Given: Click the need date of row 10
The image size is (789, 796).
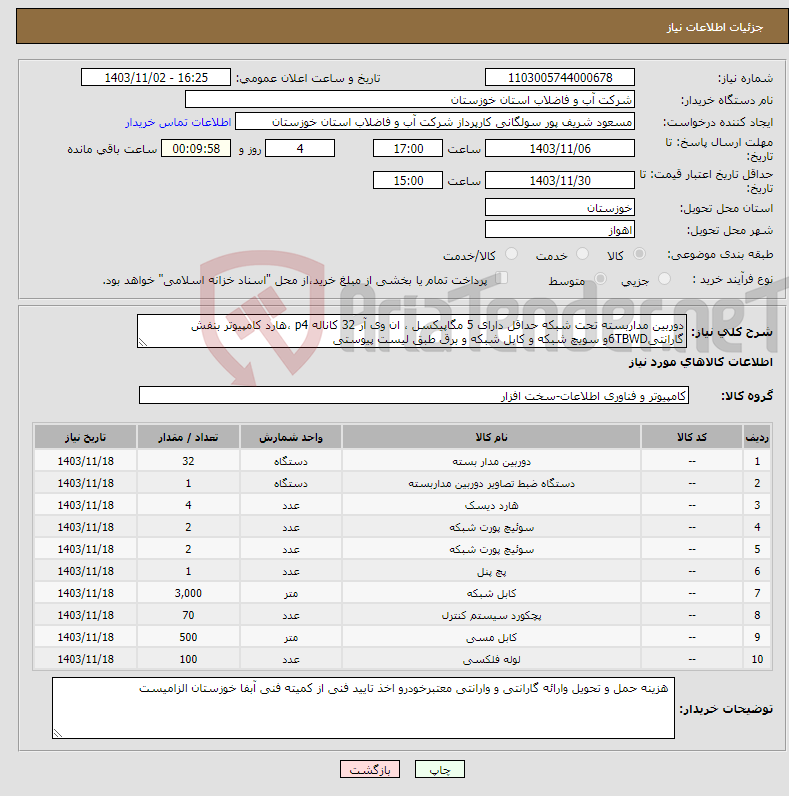Looking at the screenshot, I should [x=85, y=659].
